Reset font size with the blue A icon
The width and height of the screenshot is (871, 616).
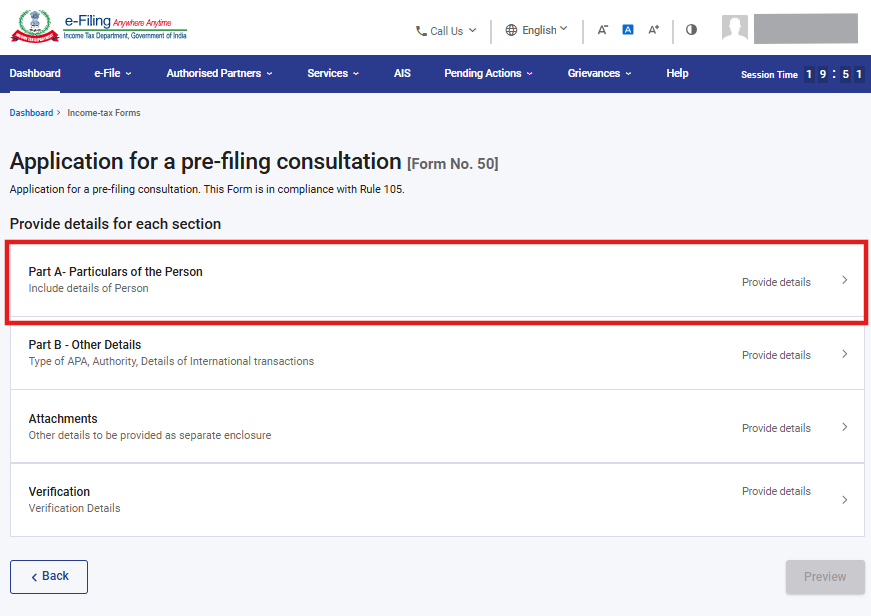point(628,29)
